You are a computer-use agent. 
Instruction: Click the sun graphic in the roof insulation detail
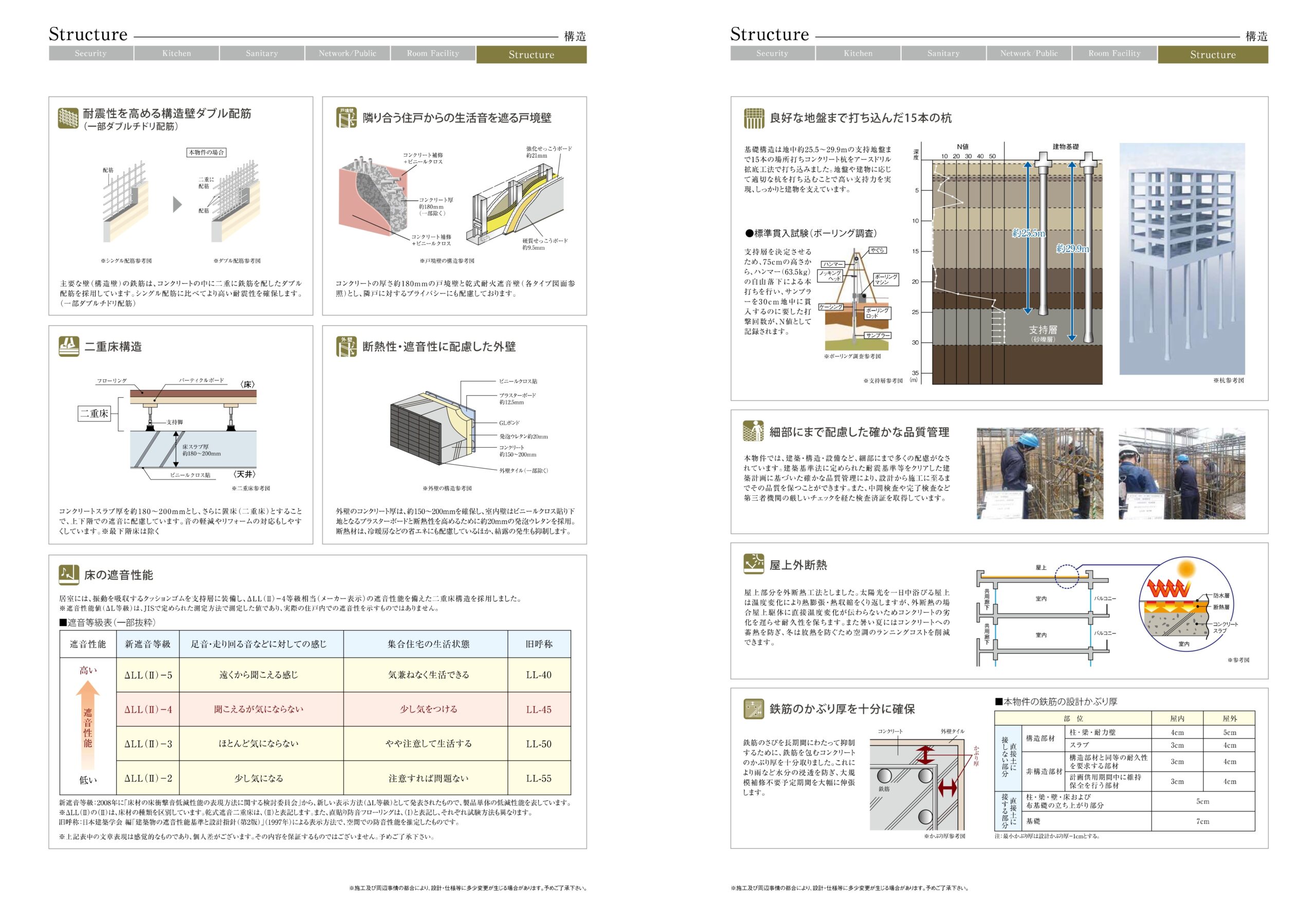click(1186, 568)
